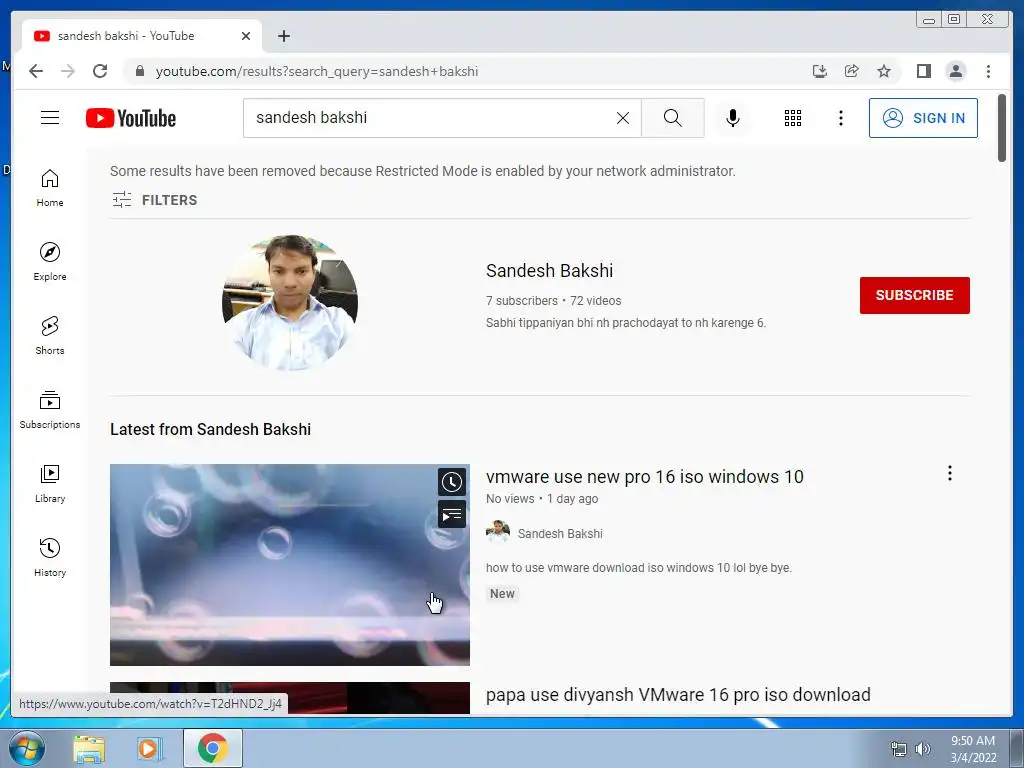This screenshot has width=1024, height=768.
Task: Open Windows Media Player from taskbar
Action: (x=150, y=748)
